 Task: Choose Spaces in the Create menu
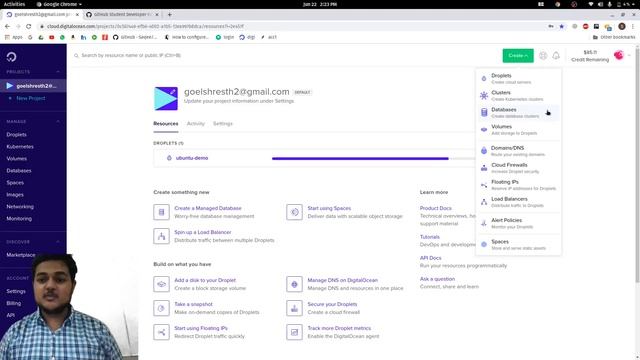point(518,244)
